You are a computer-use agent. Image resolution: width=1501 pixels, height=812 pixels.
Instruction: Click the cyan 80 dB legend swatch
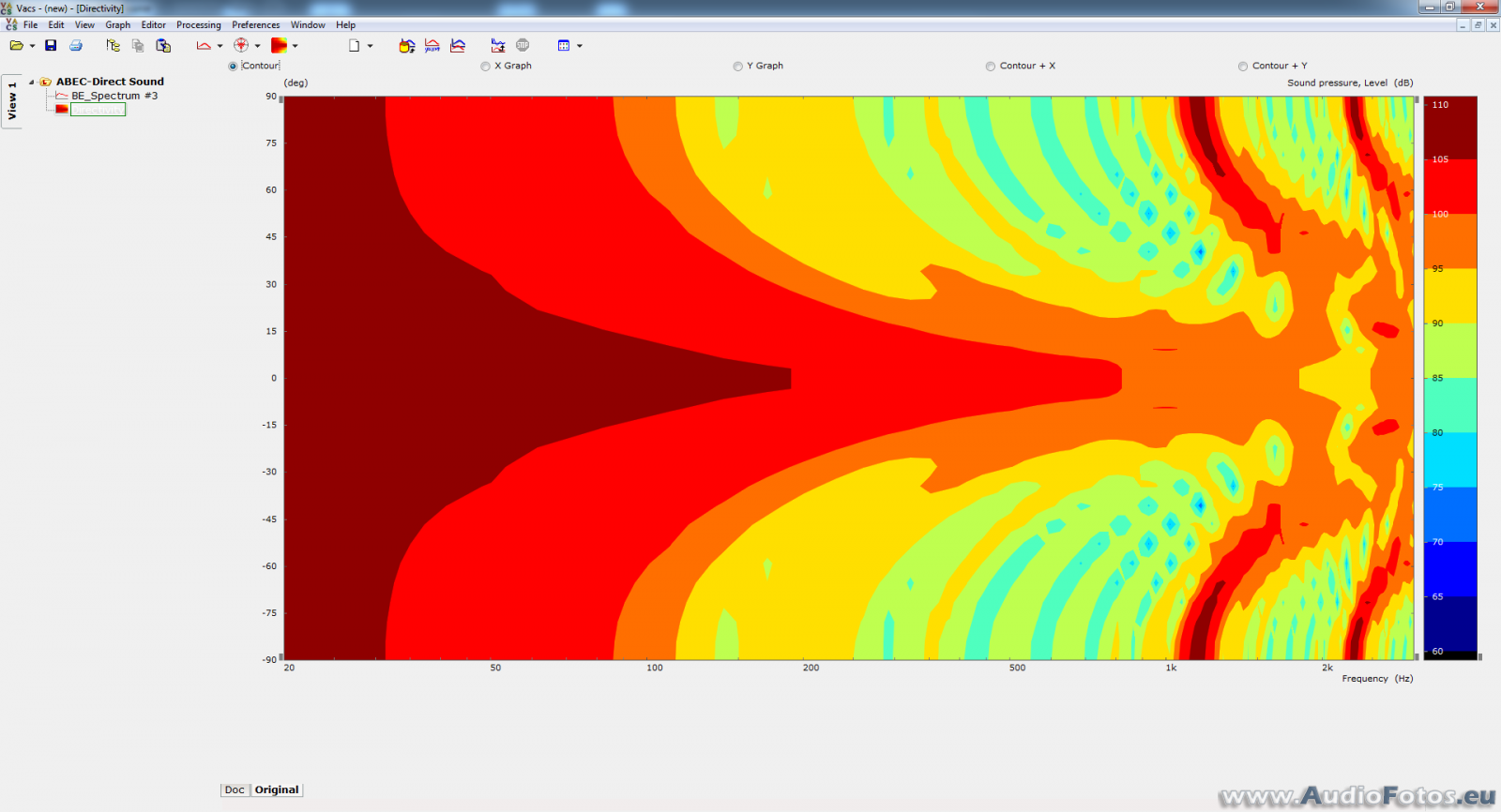coord(1450,459)
